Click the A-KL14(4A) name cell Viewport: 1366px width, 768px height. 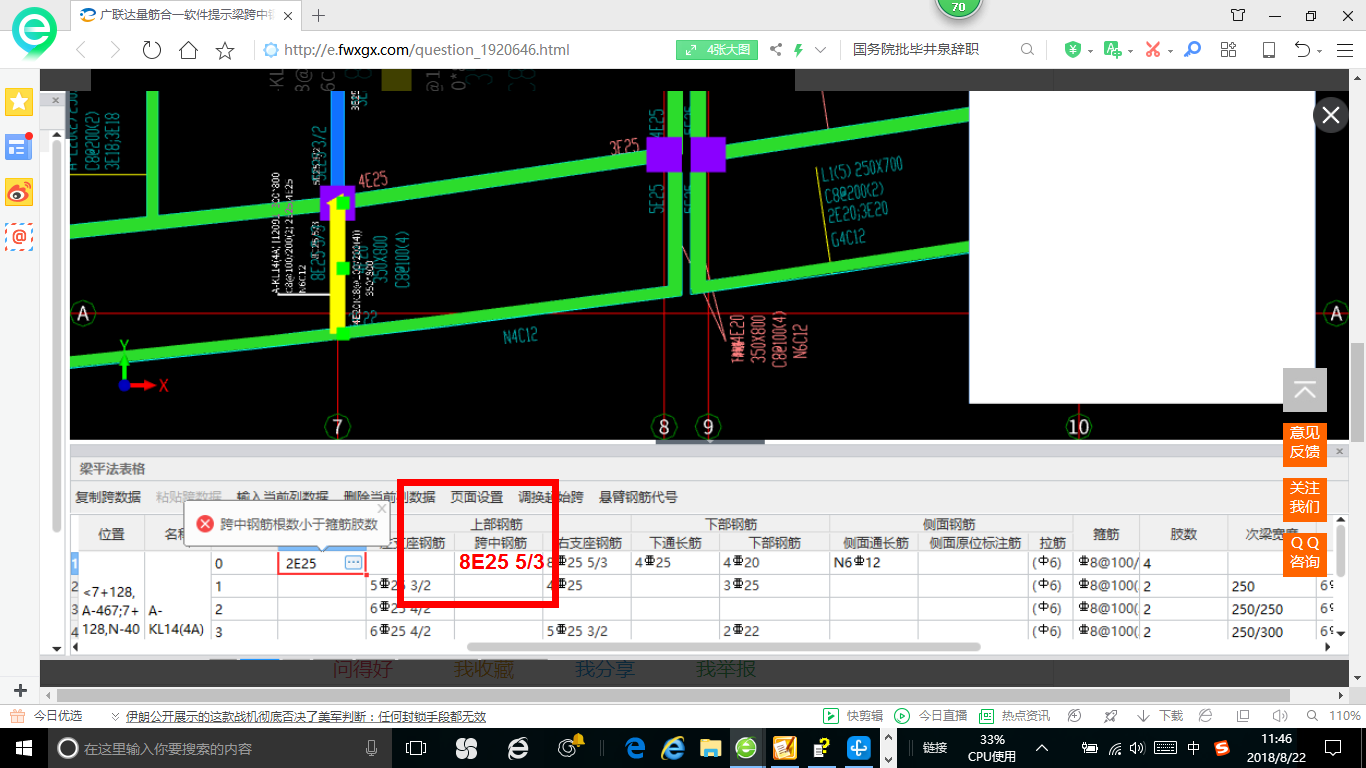point(176,620)
